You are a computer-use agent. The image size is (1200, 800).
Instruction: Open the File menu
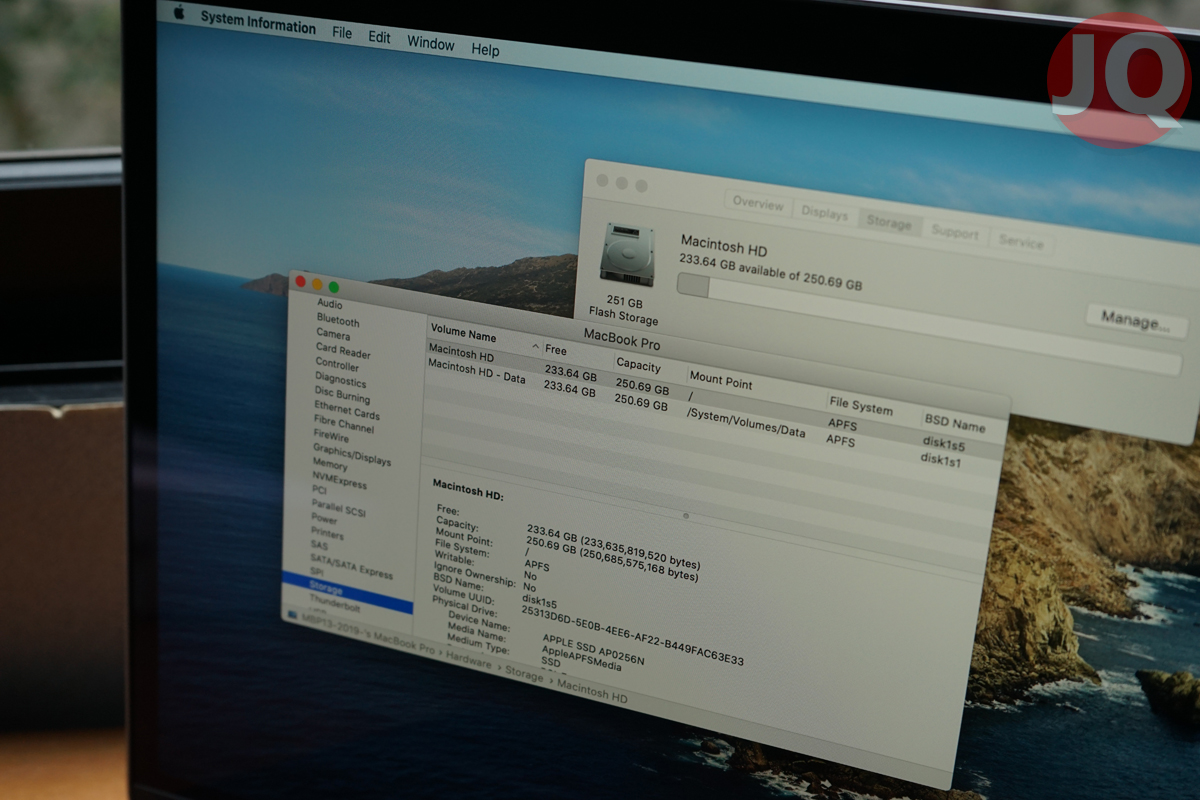coord(342,33)
